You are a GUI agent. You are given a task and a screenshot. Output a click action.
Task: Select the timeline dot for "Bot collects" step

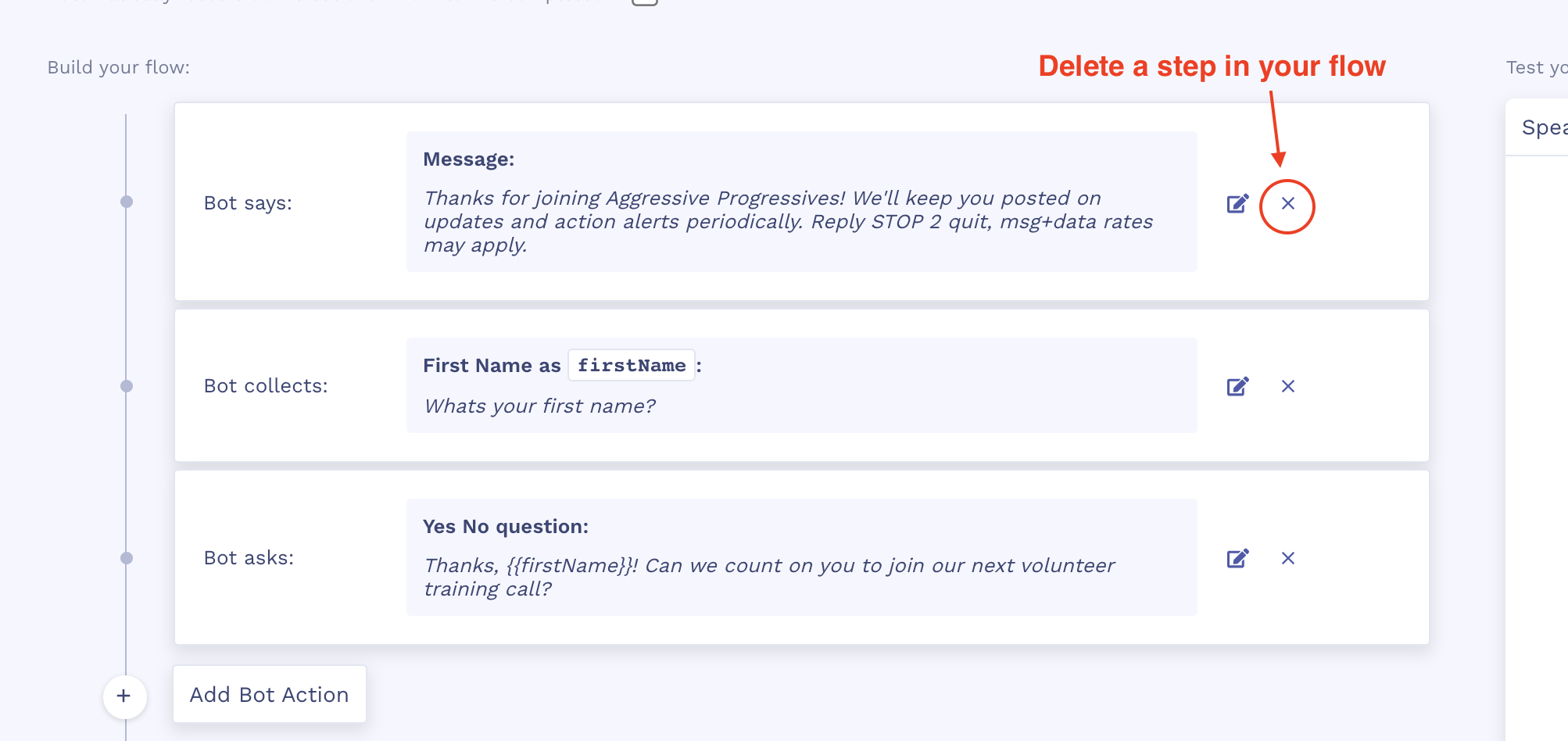coord(127,386)
